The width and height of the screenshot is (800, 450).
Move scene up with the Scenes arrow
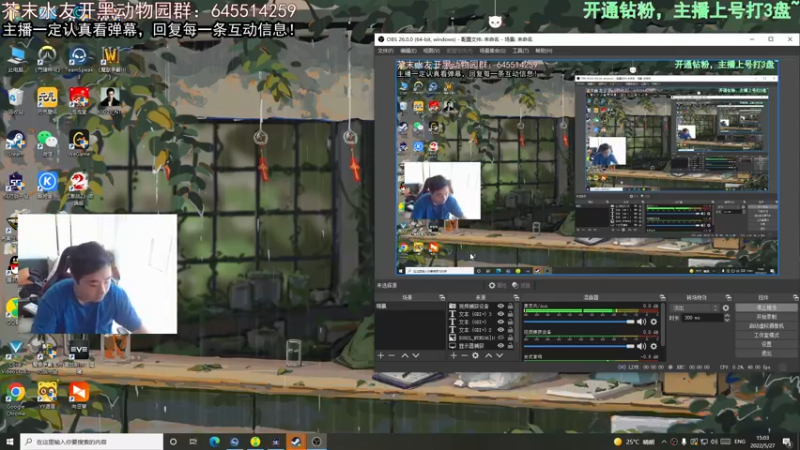[x=405, y=356]
